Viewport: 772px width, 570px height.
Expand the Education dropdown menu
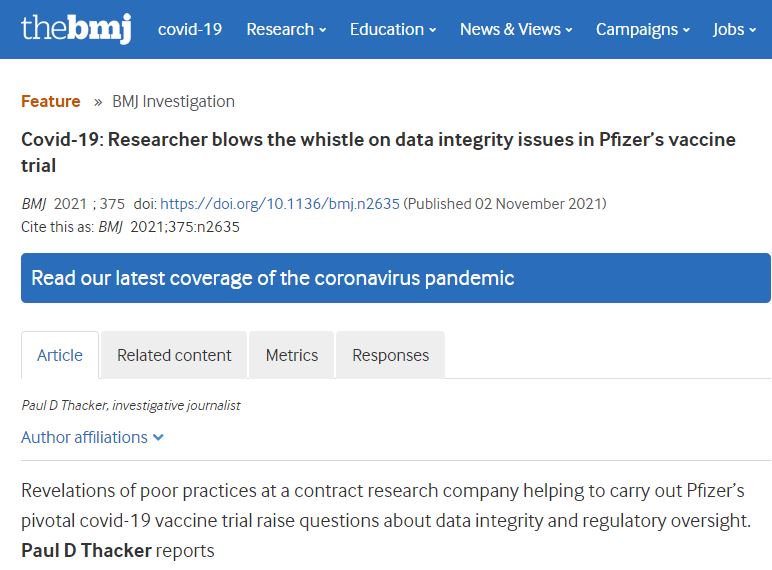[392, 29]
